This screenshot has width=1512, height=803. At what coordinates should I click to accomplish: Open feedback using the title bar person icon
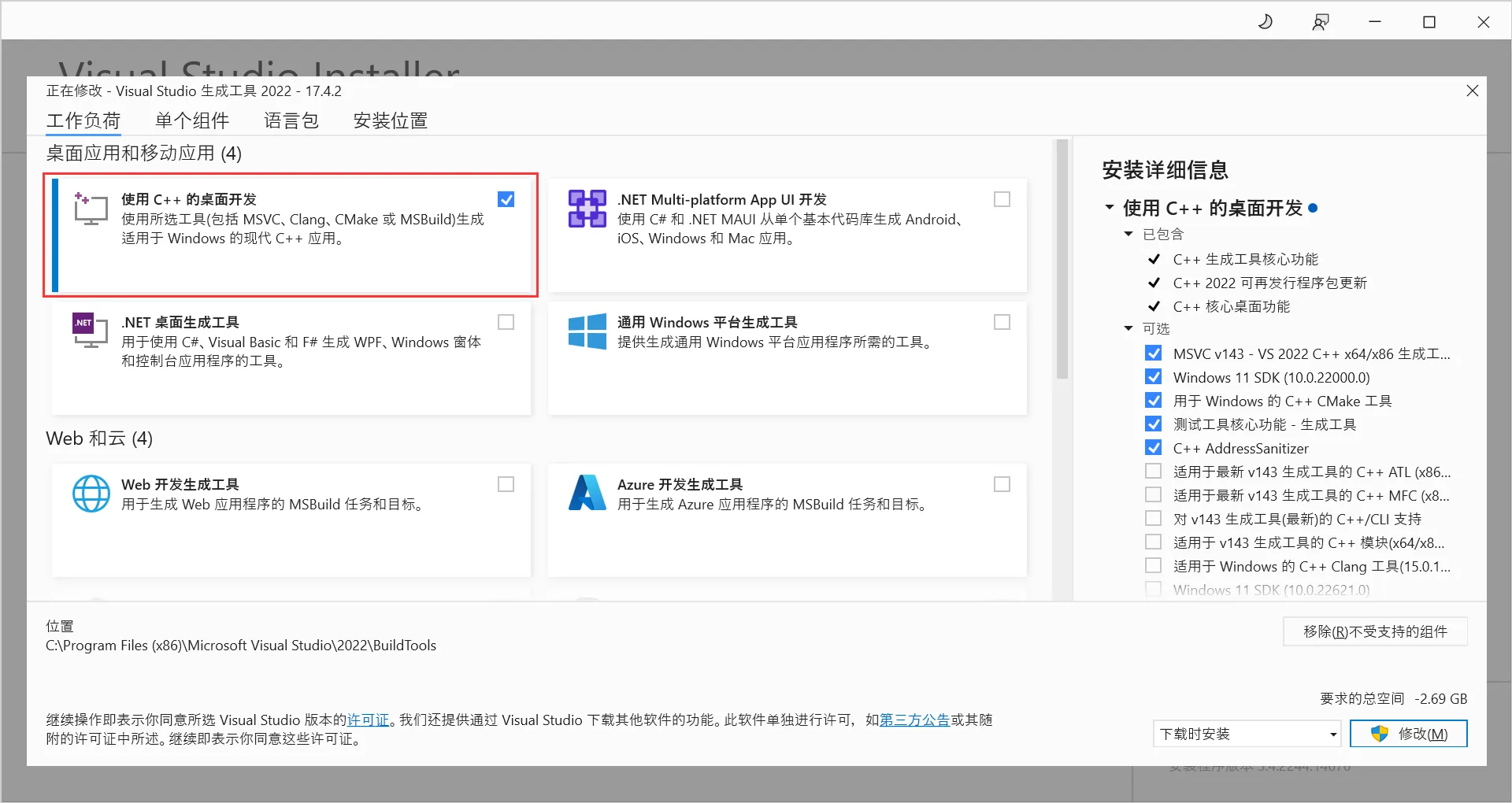click(1321, 21)
